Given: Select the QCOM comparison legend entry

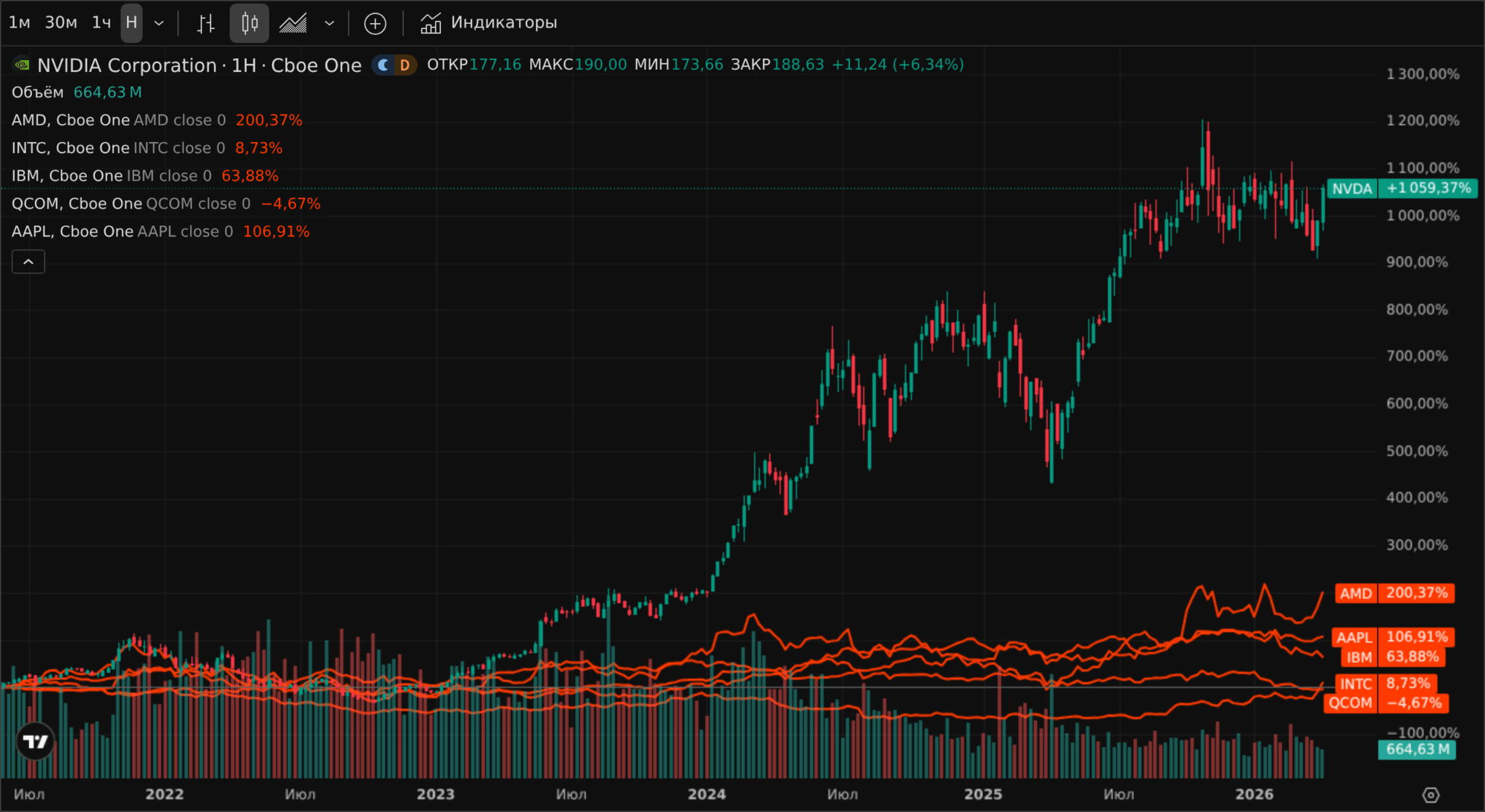Looking at the screenshot, I should 166,204.
